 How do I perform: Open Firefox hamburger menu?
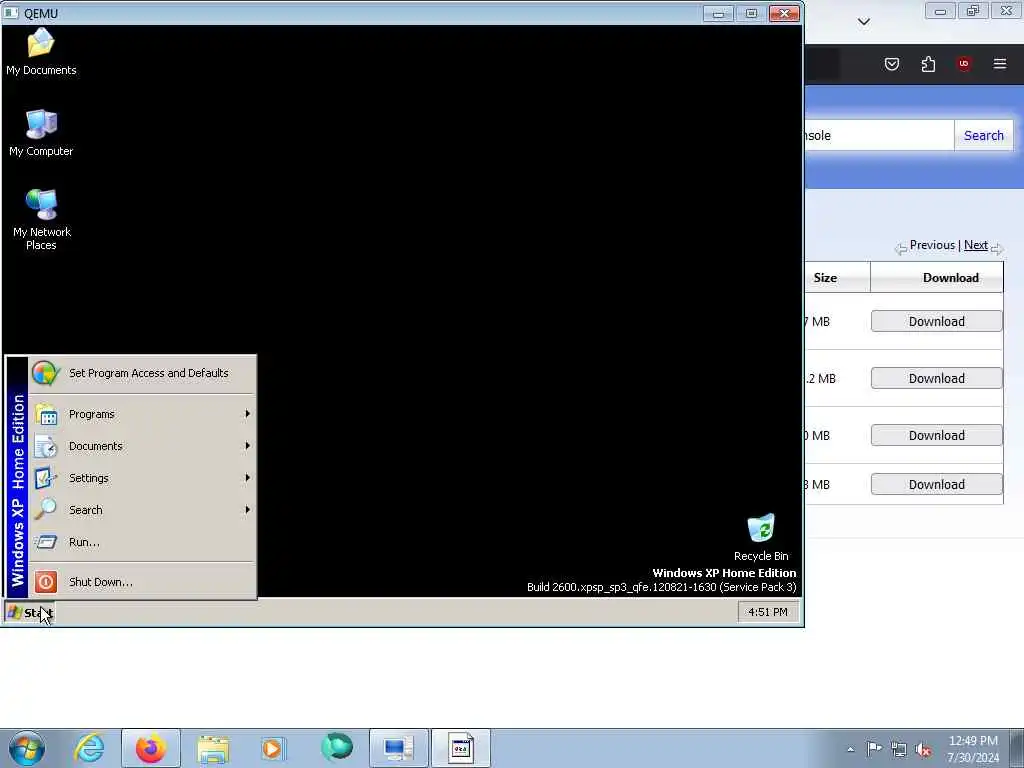(x=1000, y=63)
